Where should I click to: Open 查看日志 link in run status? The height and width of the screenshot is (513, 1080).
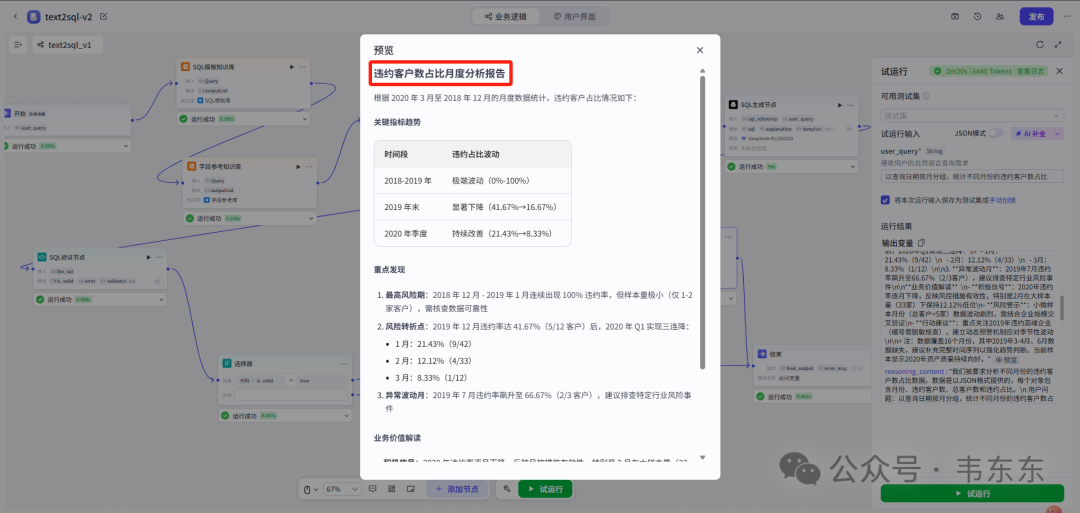(x=1032, y=71)
